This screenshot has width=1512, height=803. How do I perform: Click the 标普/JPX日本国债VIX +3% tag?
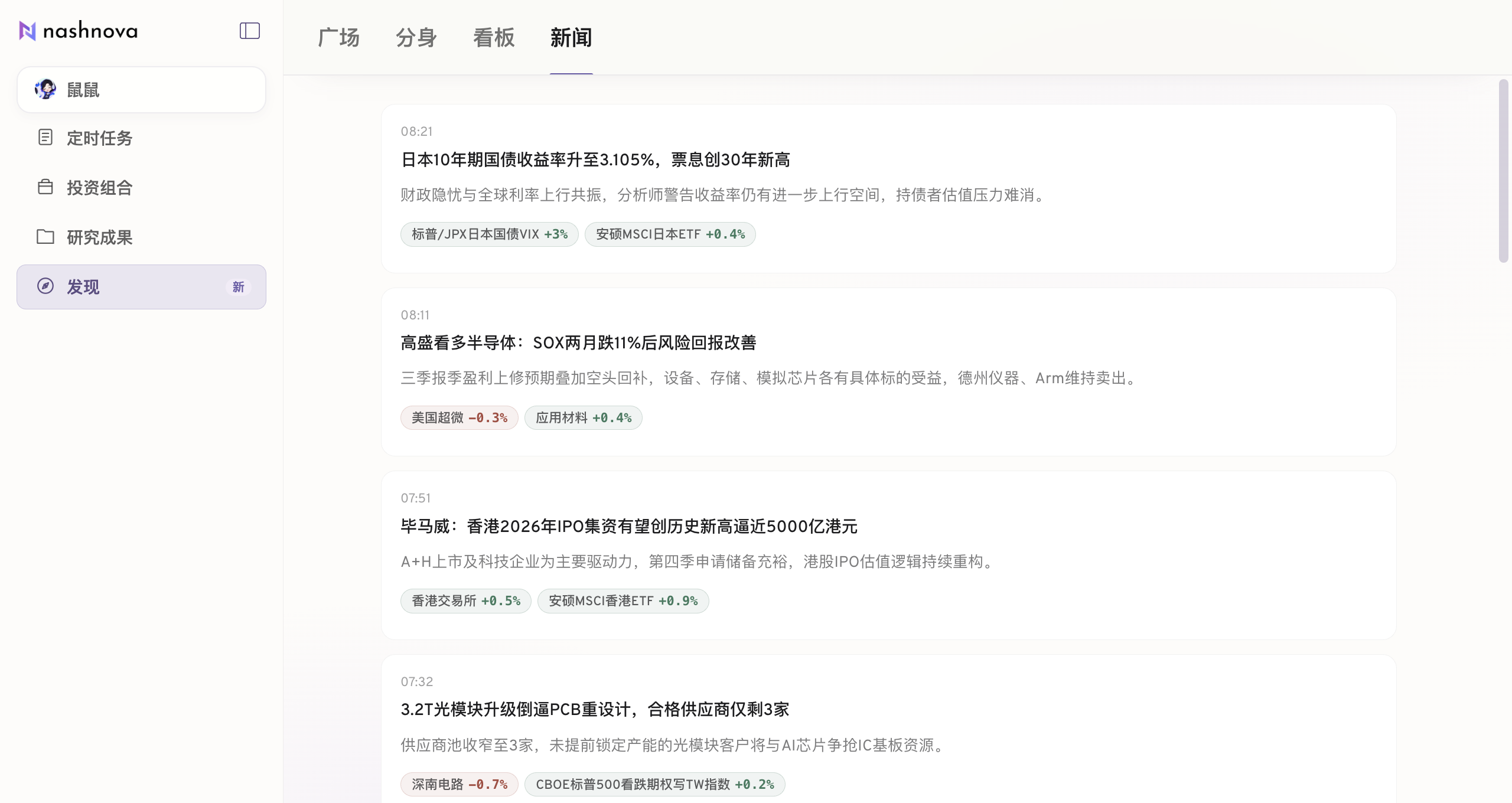tap(490, 234)
